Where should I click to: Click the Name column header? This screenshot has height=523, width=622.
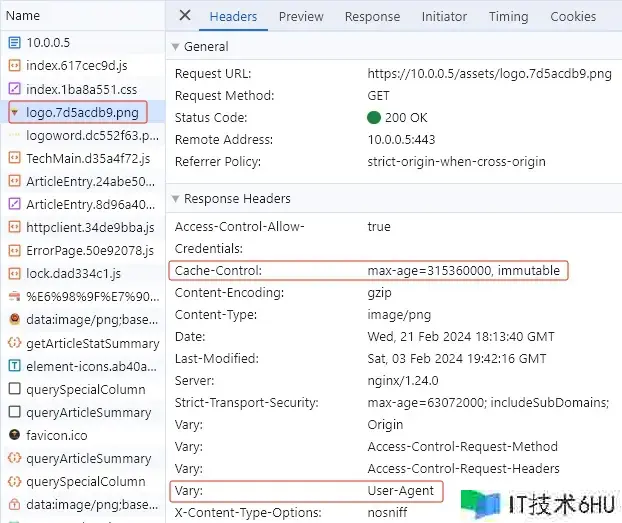(23, 16)
